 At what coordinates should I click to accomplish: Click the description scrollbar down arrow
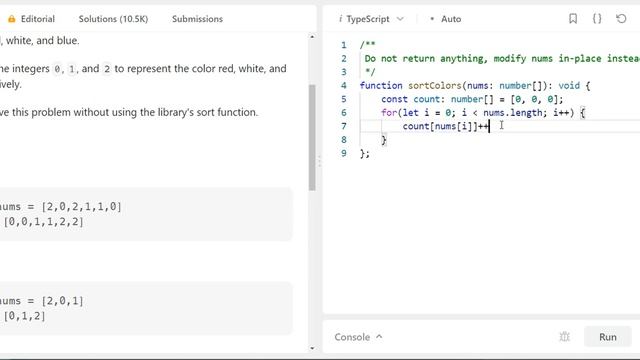pyautogui.click(x=312, y=348)
